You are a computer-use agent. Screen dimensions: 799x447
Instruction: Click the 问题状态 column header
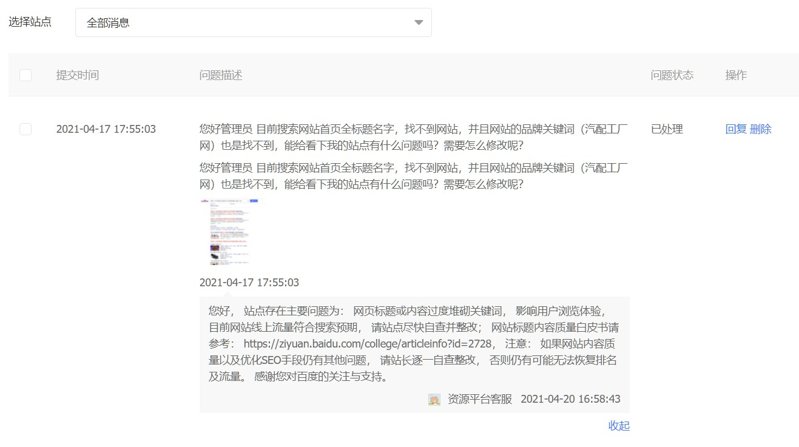pyautogui.click(x=672, y=75)
